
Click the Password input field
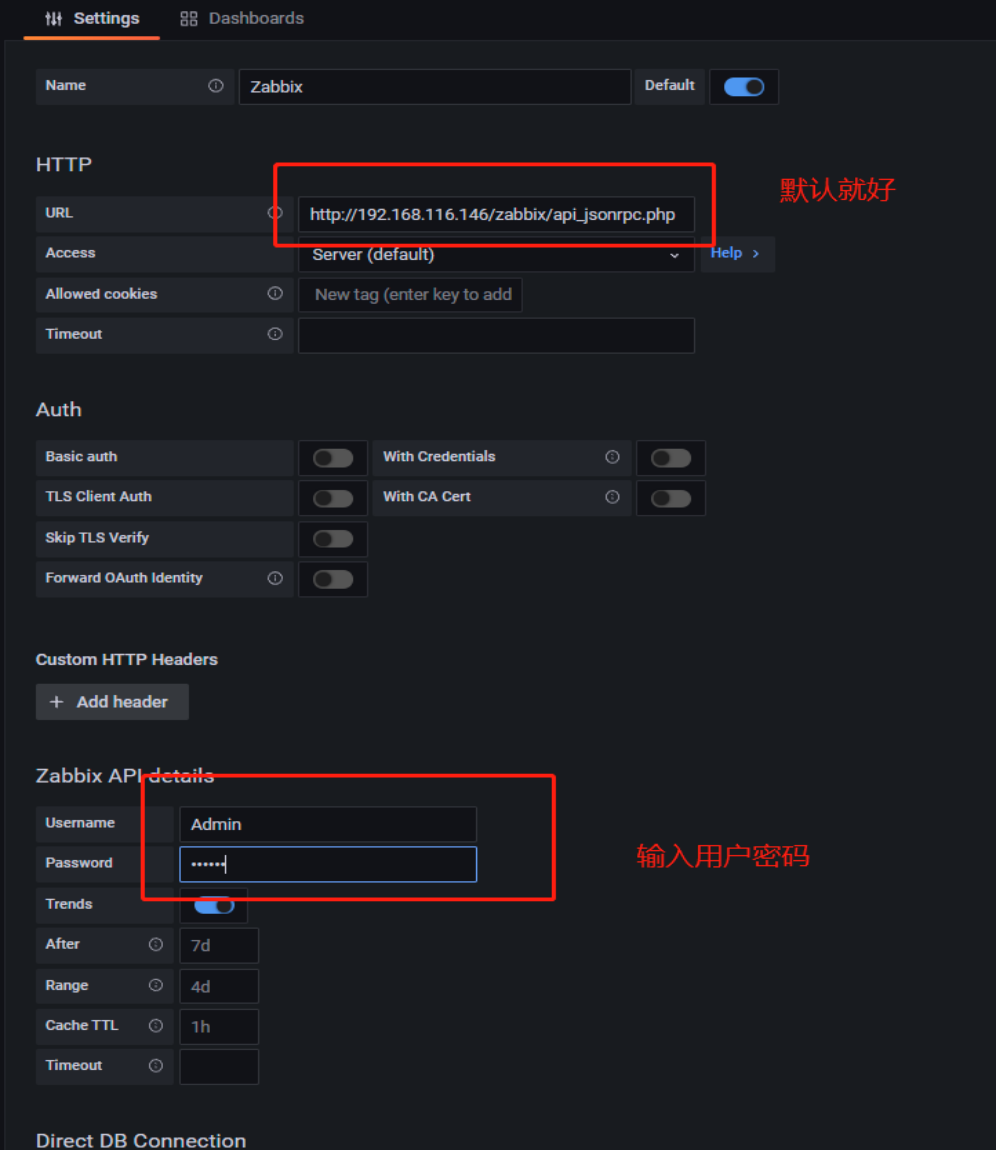coord(328,864)
